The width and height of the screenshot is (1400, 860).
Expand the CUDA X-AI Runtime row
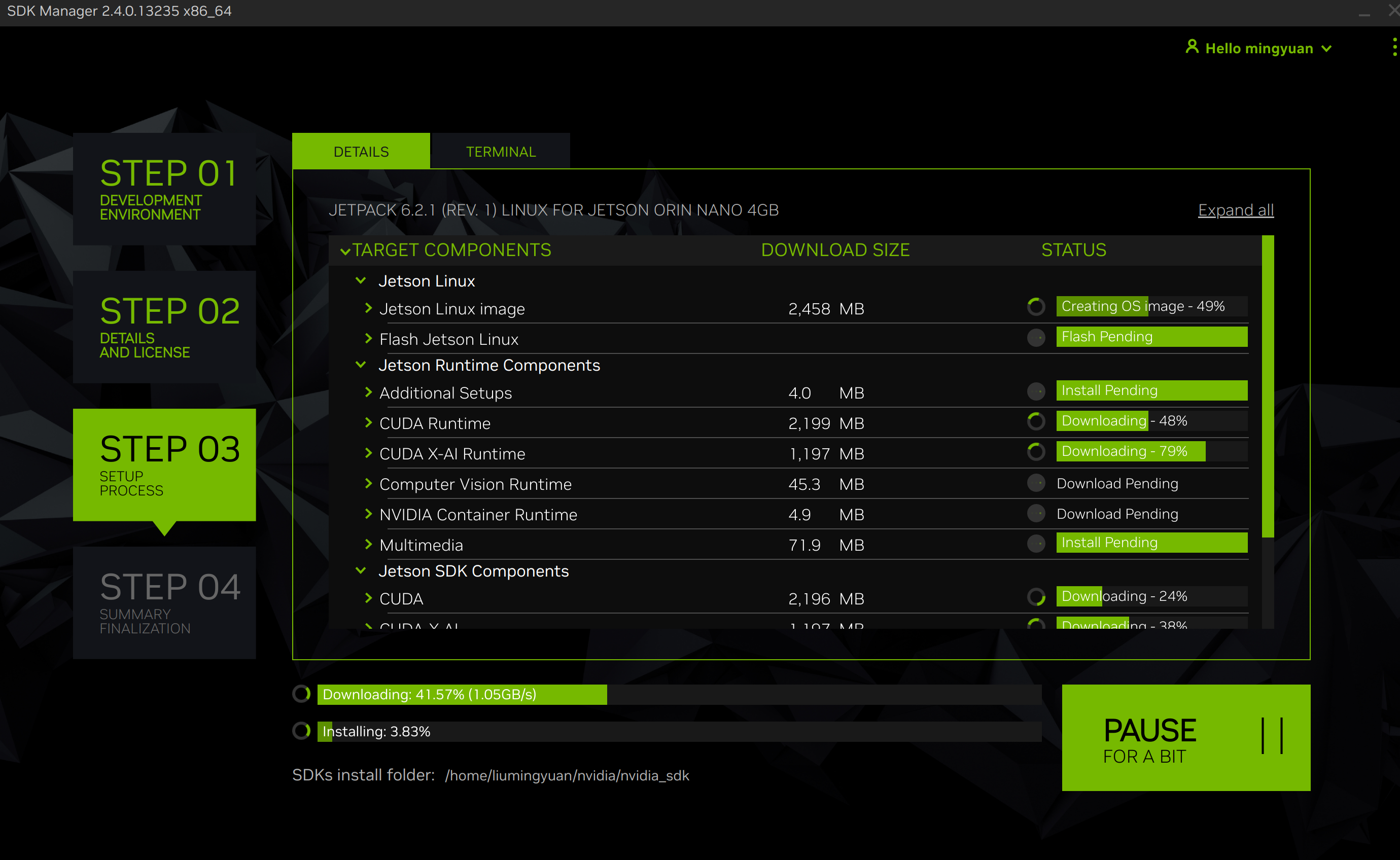pos(368,453)
